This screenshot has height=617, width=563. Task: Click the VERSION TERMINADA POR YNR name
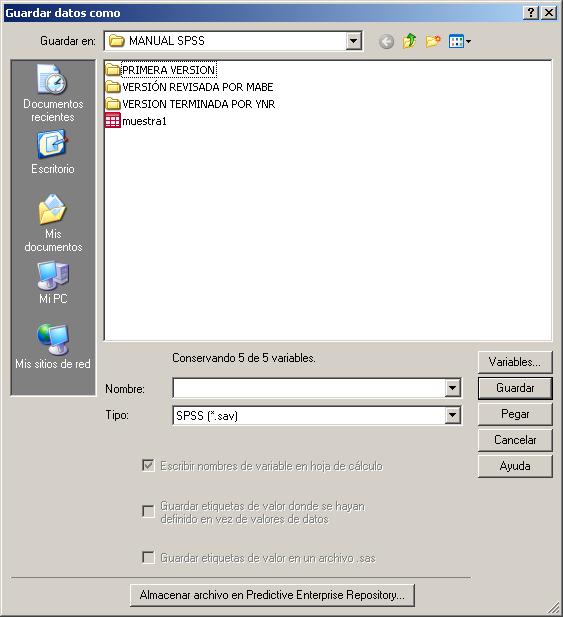click(x=198, y=104)
